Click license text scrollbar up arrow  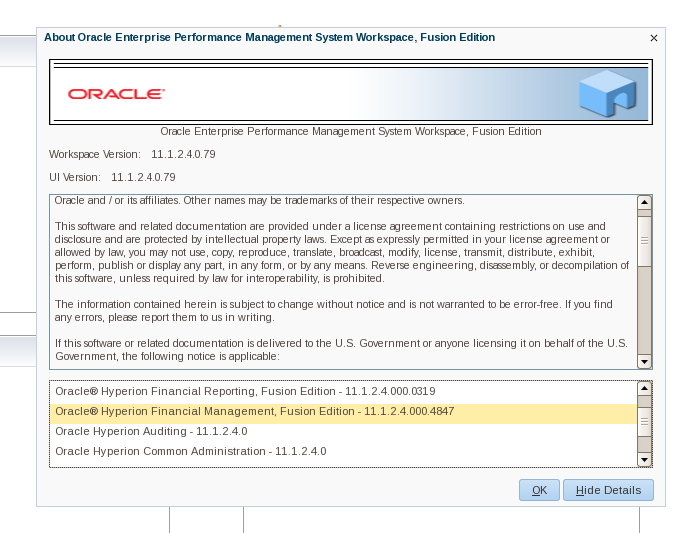644,202
